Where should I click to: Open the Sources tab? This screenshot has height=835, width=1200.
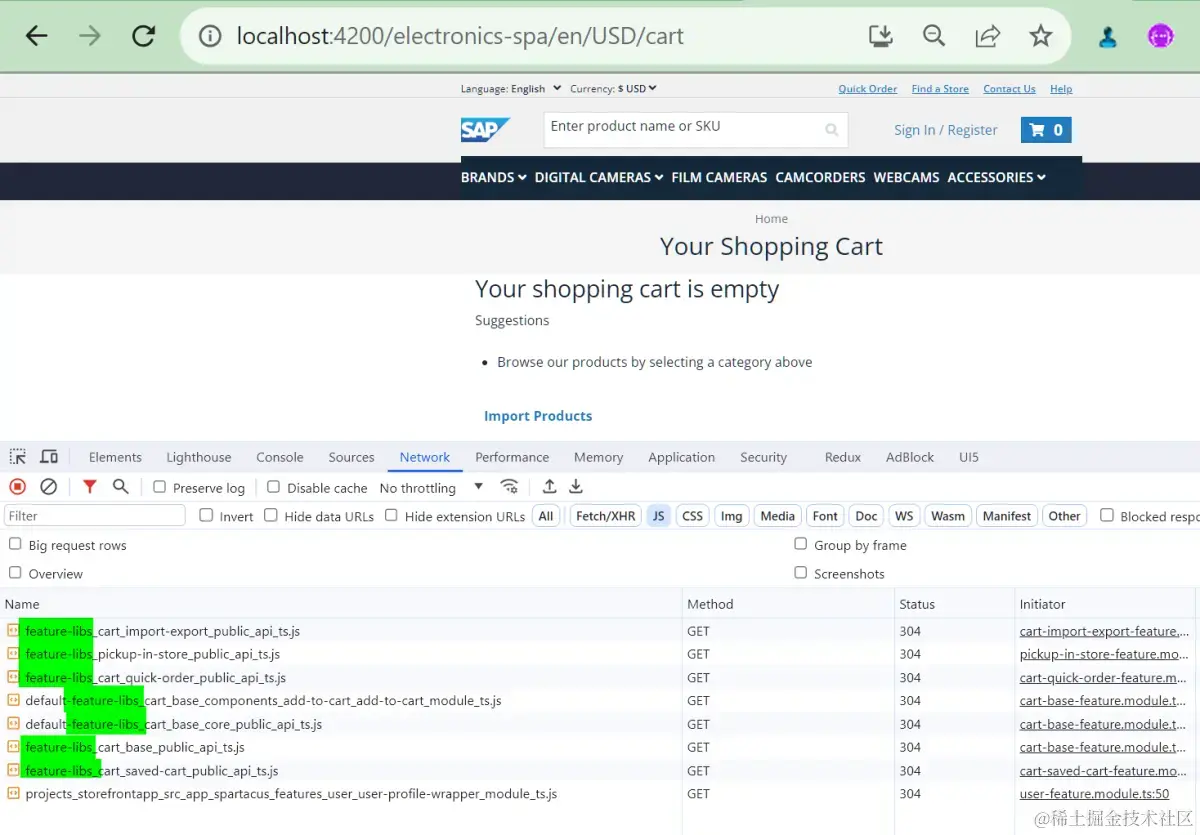(x=351, y=457)
